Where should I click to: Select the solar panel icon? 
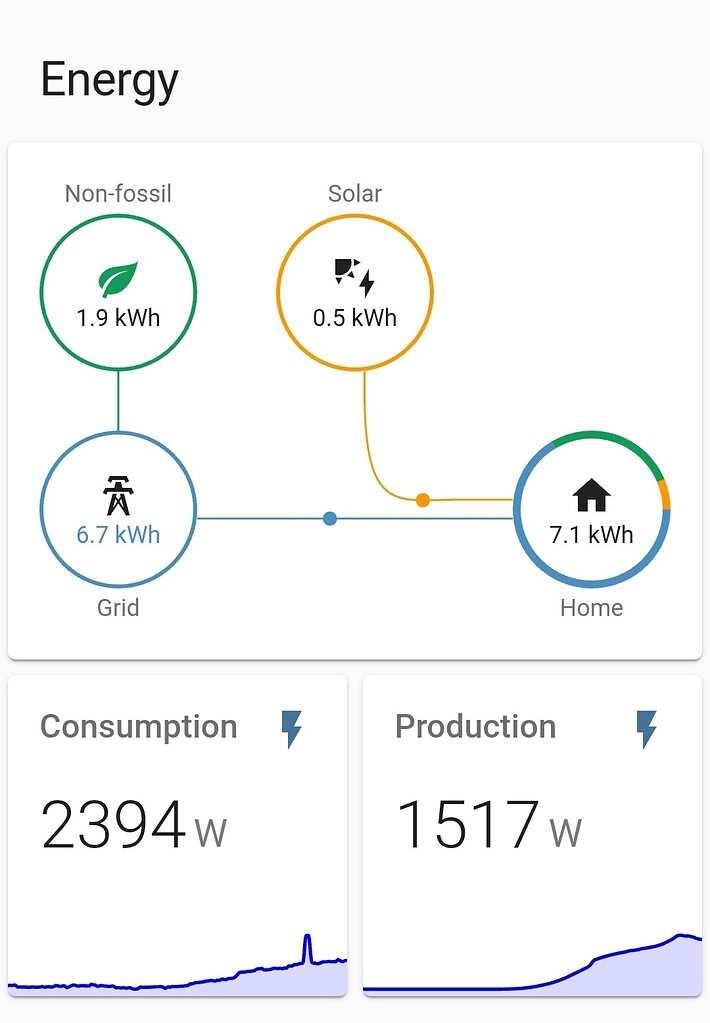344,268
